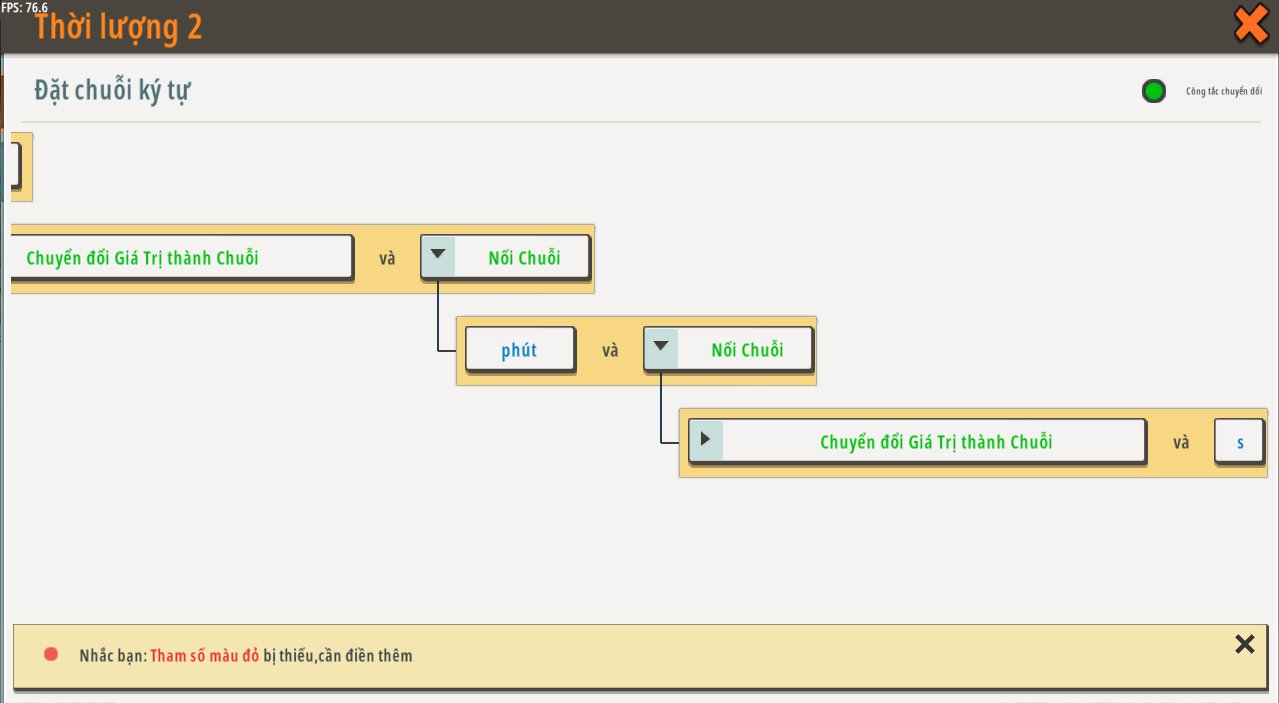Edit the s text field
The height and width of the screenshot is (703, 1279).
pyautogui.click(x=1240, y=442)
